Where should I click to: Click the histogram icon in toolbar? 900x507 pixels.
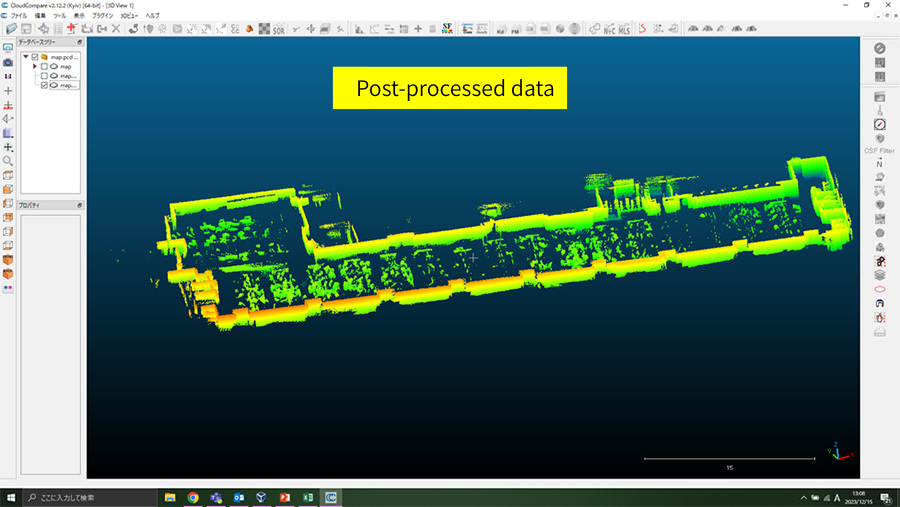coord(359,29)
